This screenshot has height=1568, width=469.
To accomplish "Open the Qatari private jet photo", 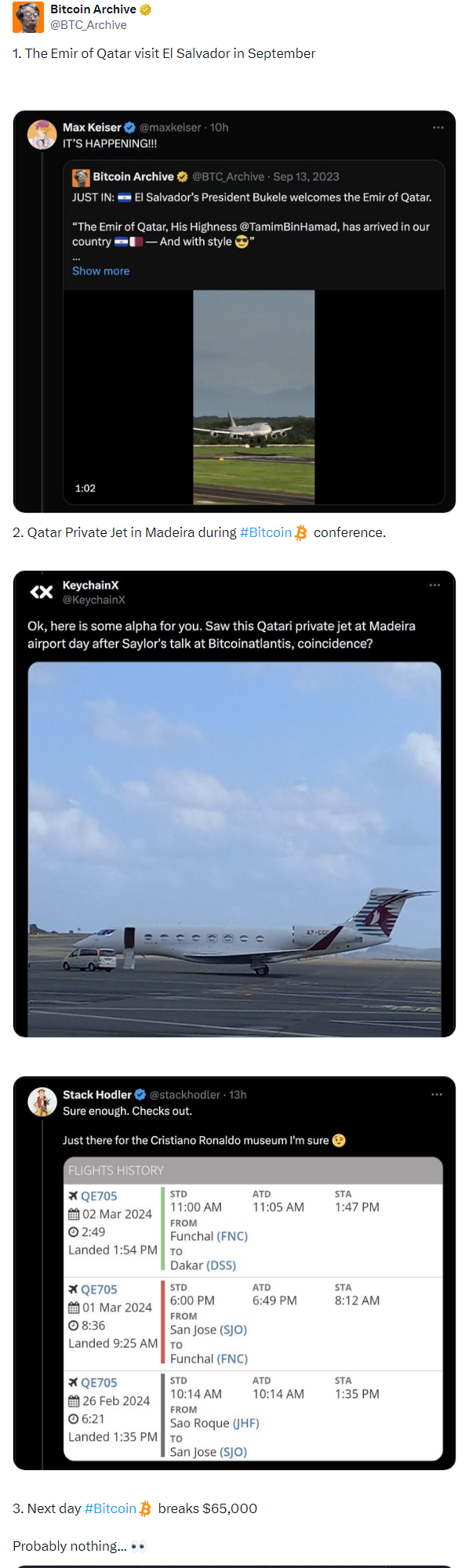I will click(x=234, y=849).
